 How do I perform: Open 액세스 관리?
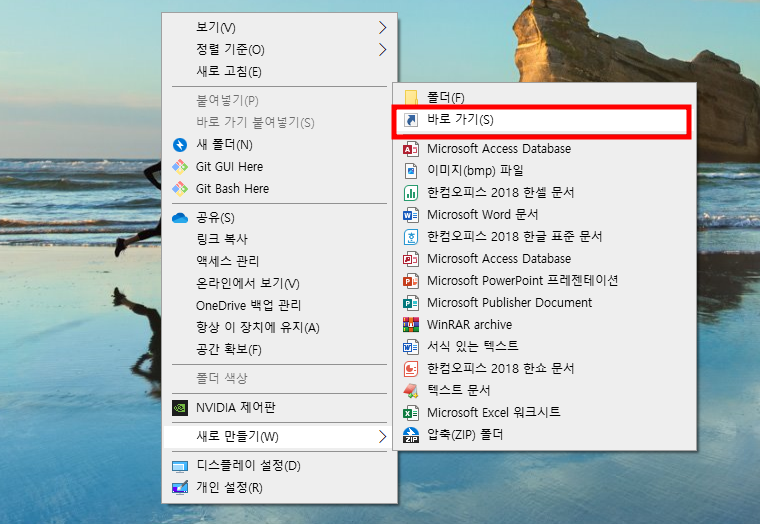[x=280, y=261]
